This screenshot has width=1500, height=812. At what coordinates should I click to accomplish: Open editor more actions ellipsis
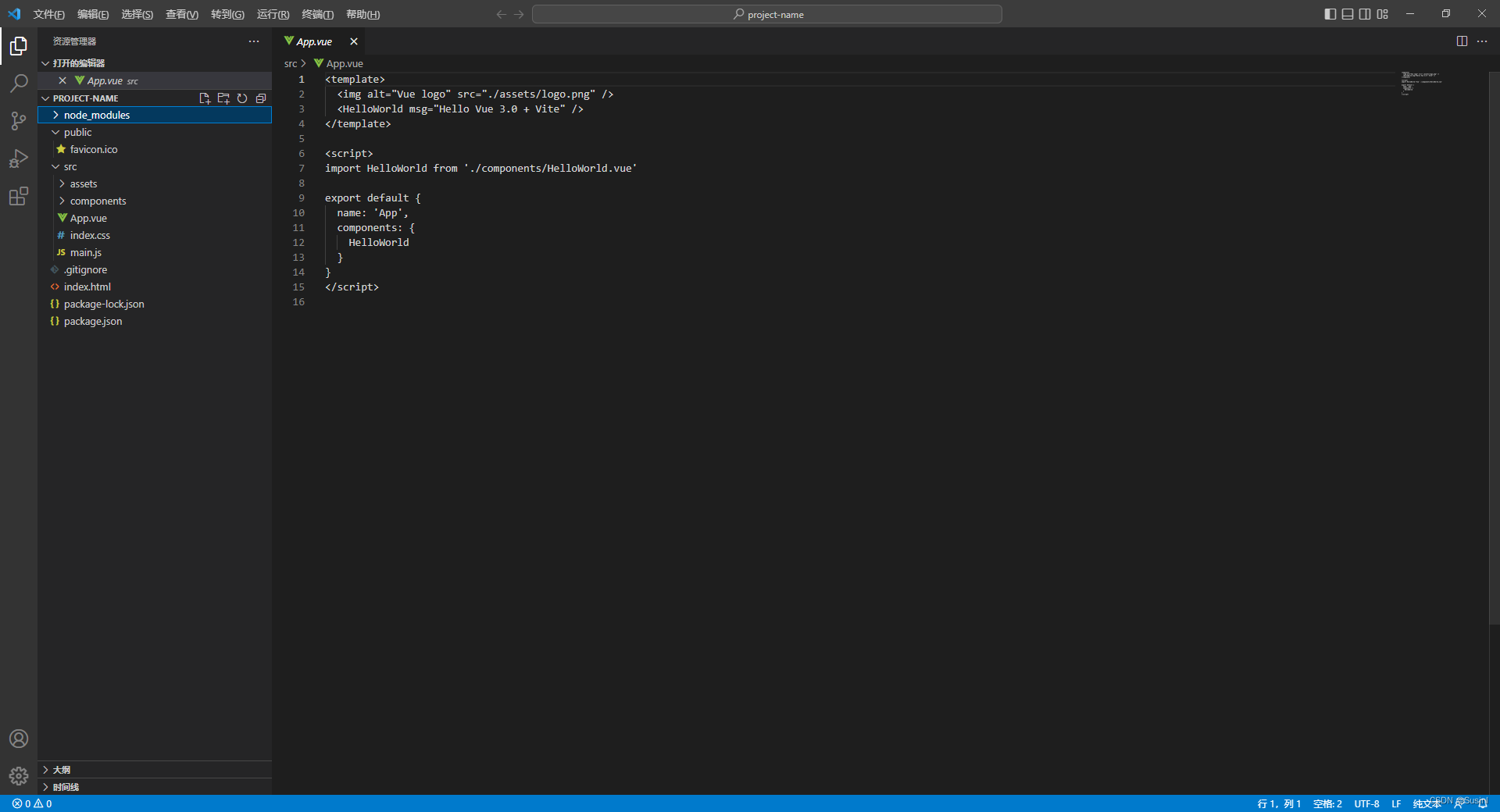1482,41
